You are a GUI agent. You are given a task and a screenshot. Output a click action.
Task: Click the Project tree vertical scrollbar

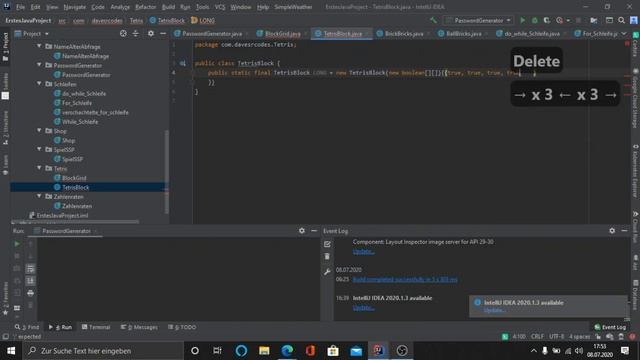167,171
